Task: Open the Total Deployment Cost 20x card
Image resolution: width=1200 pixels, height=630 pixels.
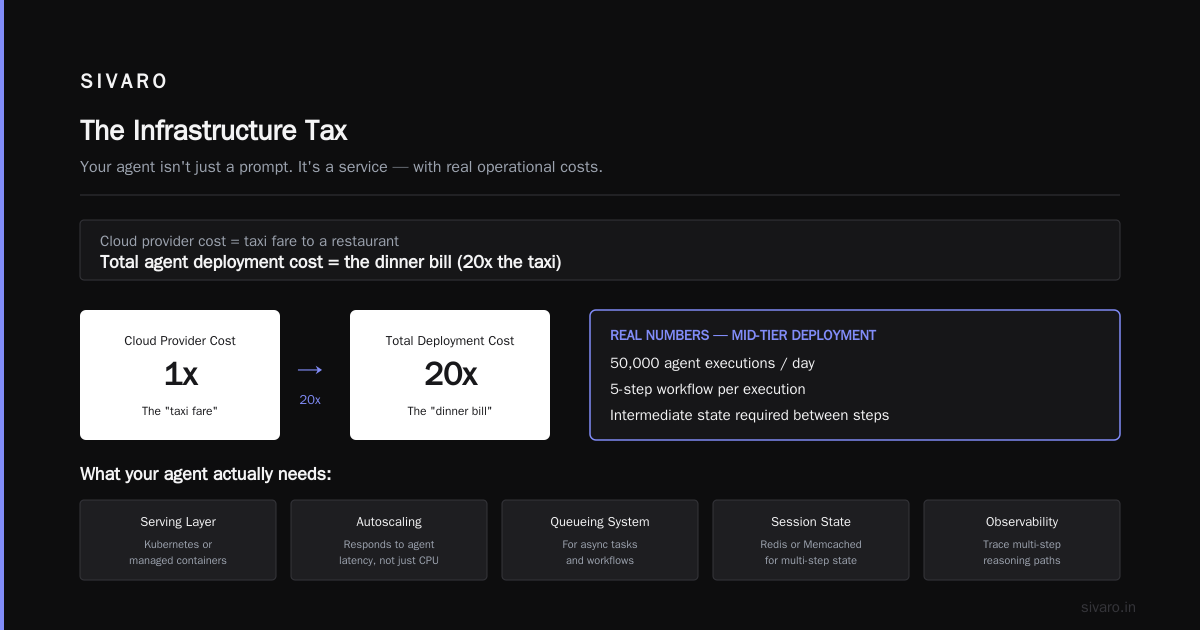Action: pyautogui.click(x=450, y=375)
